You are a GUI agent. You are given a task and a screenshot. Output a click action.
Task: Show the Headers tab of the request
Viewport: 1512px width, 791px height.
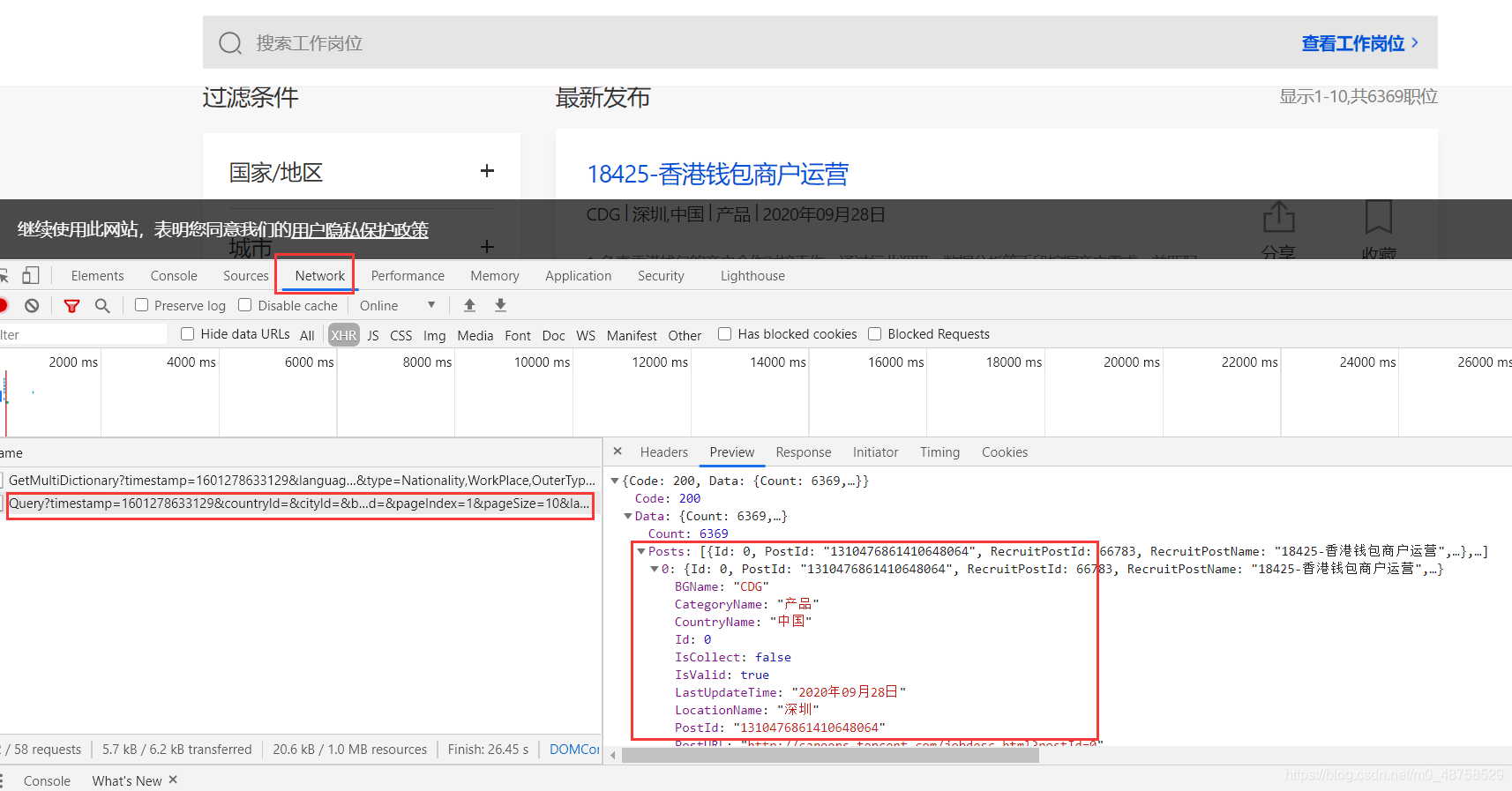(x=663, y=451)
